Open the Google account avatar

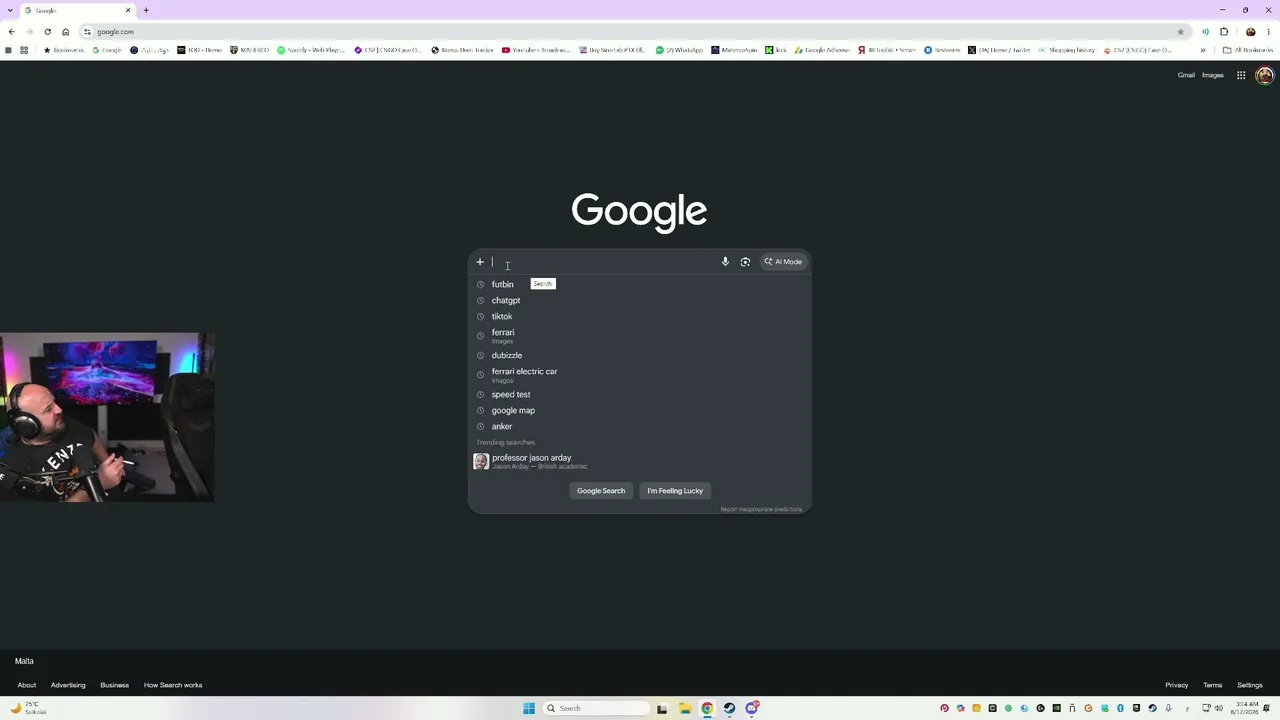[x=1265, y=75]
